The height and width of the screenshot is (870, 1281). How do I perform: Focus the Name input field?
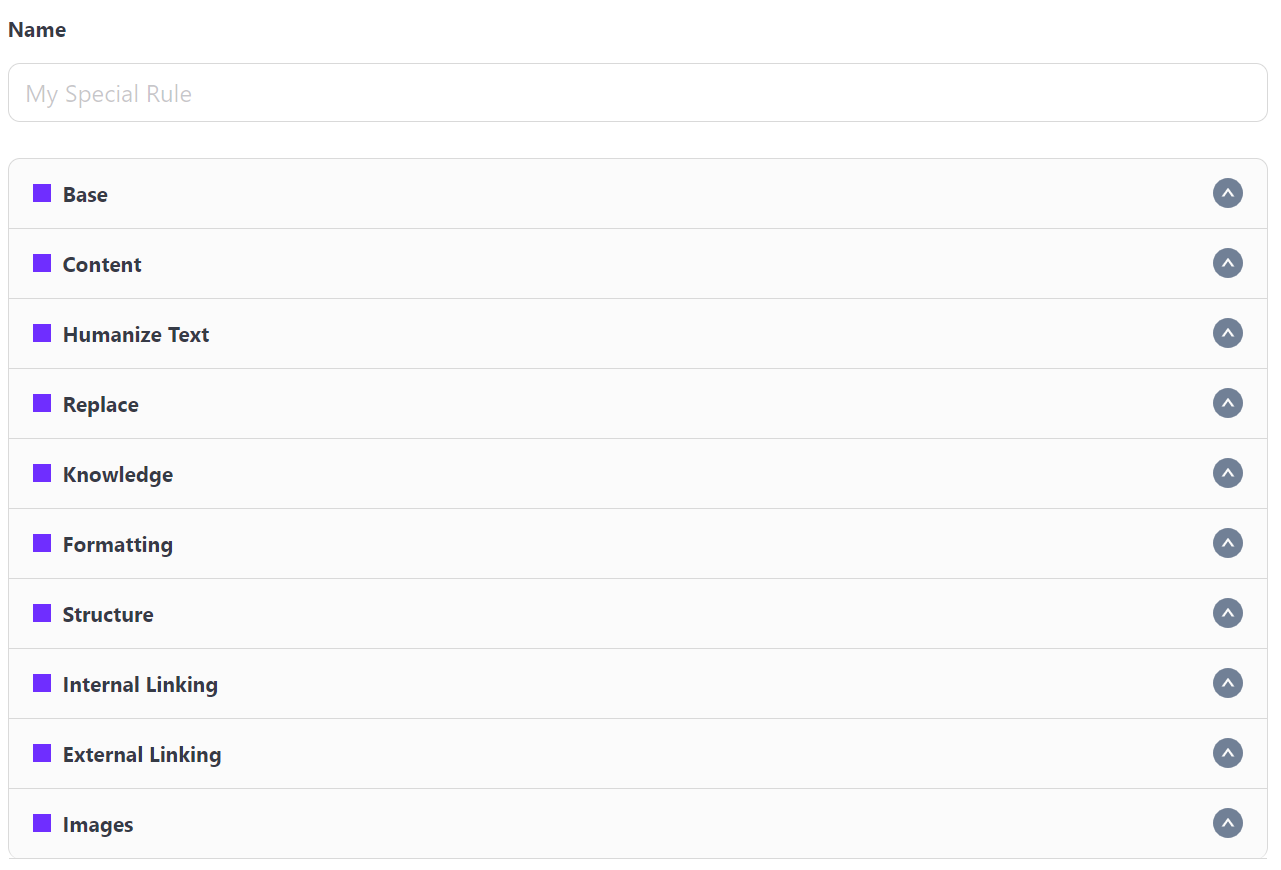point(638,93)
